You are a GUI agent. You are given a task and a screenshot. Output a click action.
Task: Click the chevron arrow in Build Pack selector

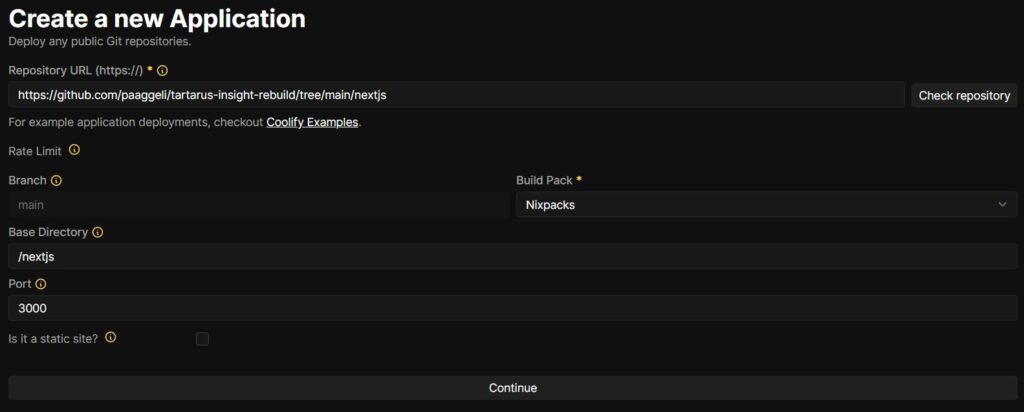point(1002,204)
